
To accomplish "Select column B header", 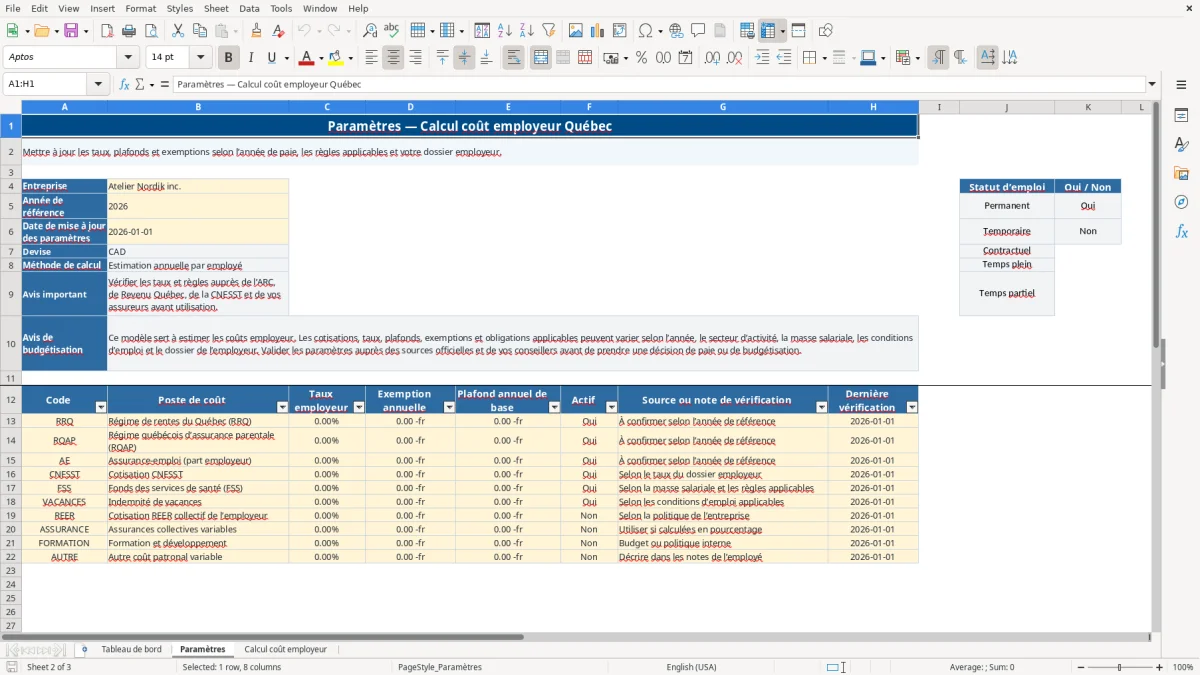I will [x=198, y=107].
